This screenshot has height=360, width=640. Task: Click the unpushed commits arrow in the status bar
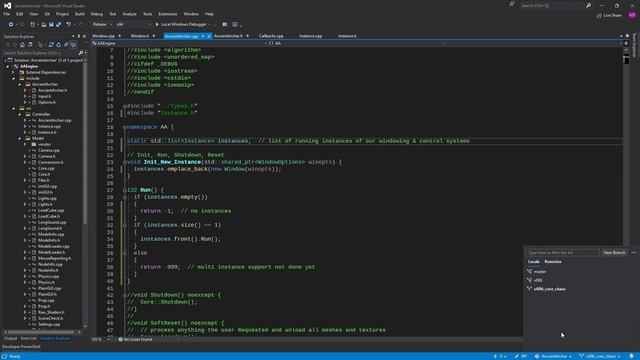point(496,356)
